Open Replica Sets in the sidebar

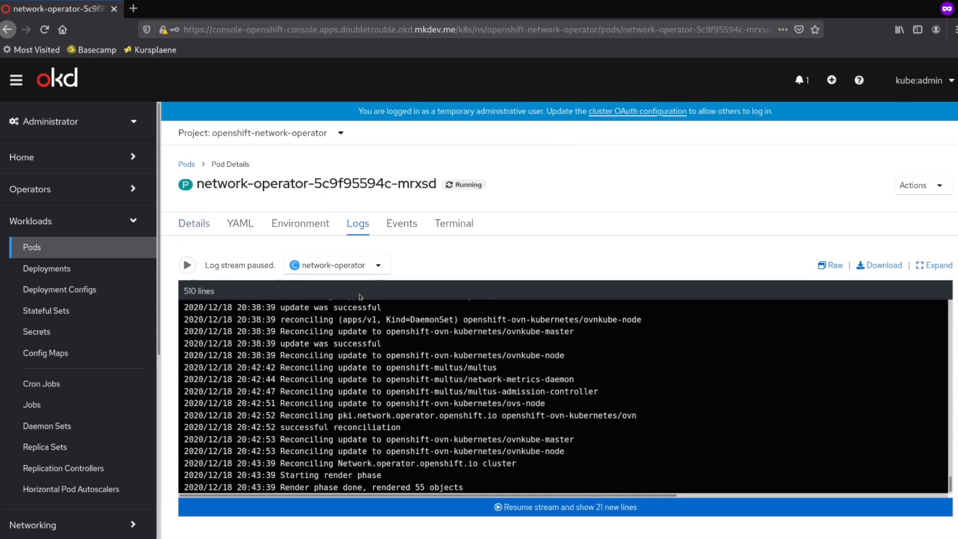(x=45, y=447)
